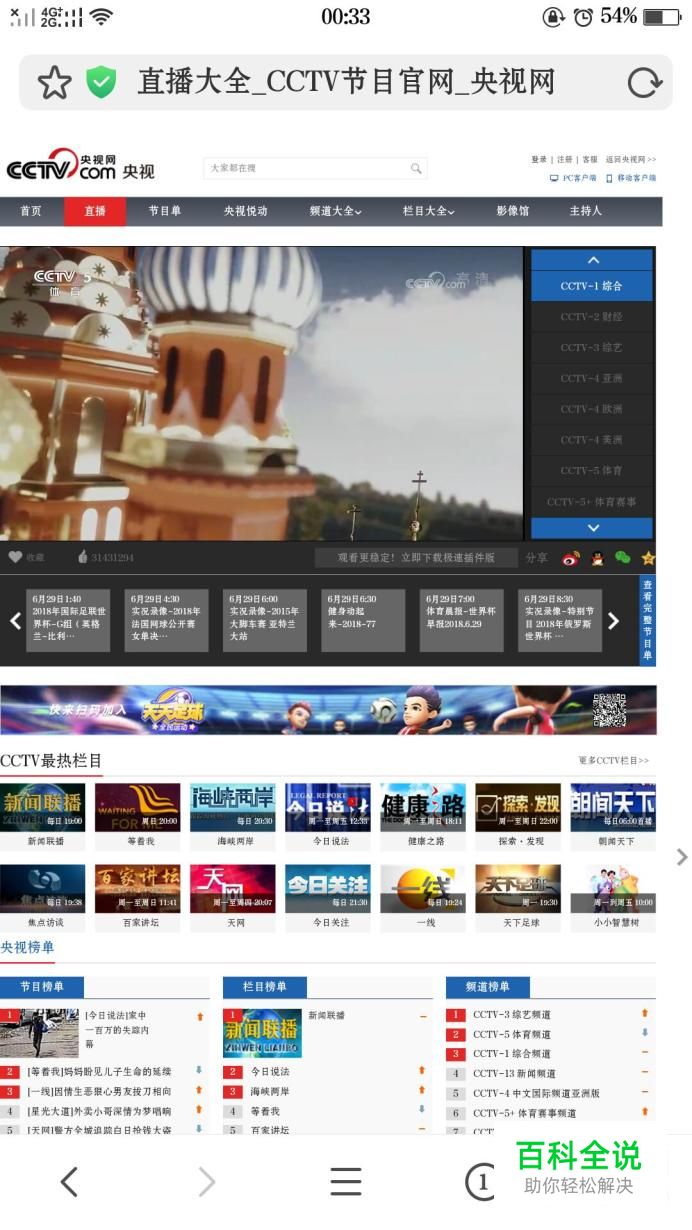Viewport: 692px width, 1230px height.
Task: Like the video with thumbs-up icon
Action: pyautogui.click(x=83, y=557)
